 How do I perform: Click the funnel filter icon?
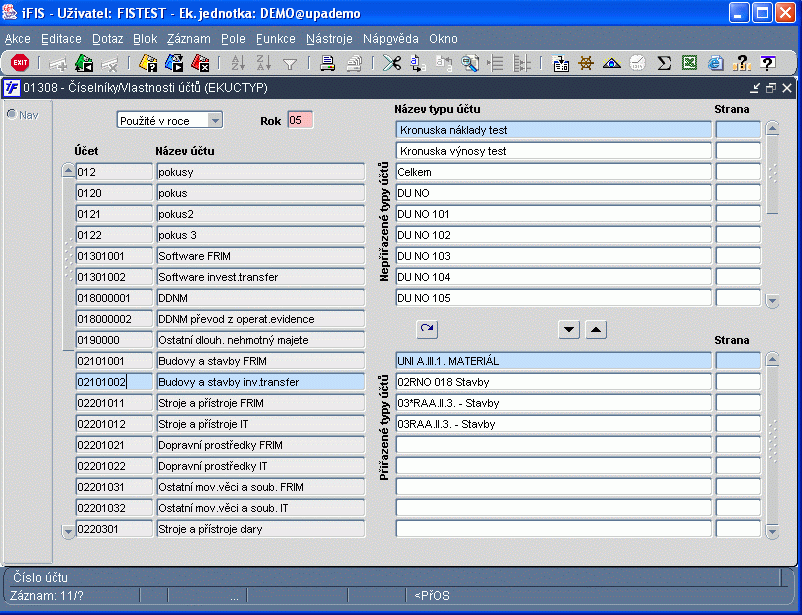pyautogui.click(x=290, y=64)
